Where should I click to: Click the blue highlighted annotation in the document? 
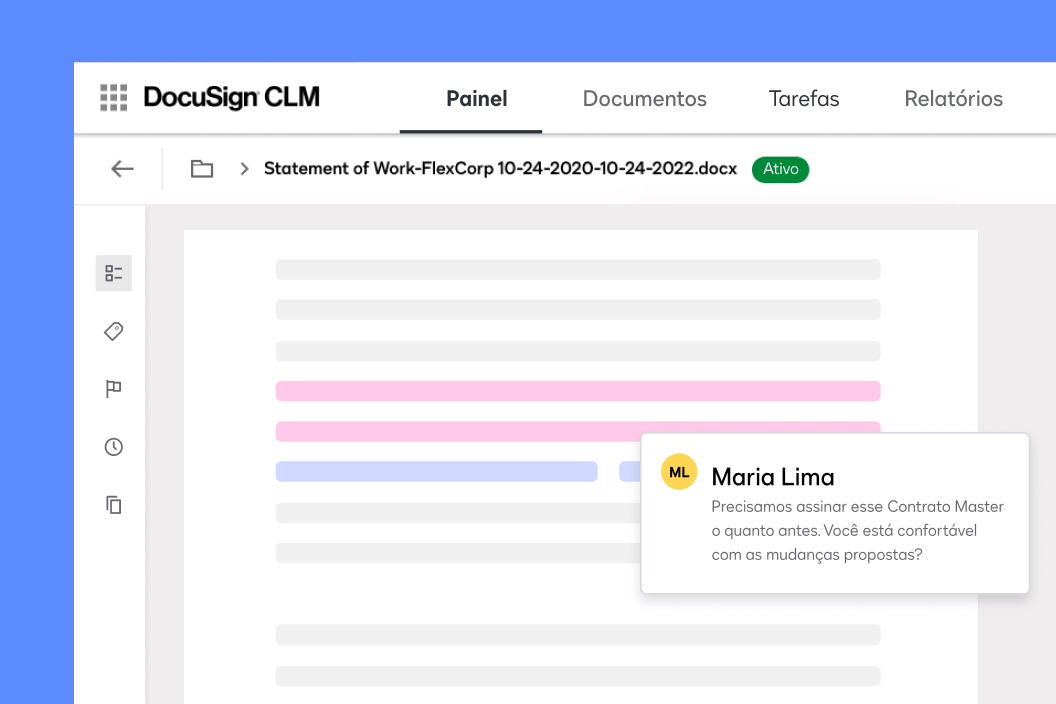(436, 471)
